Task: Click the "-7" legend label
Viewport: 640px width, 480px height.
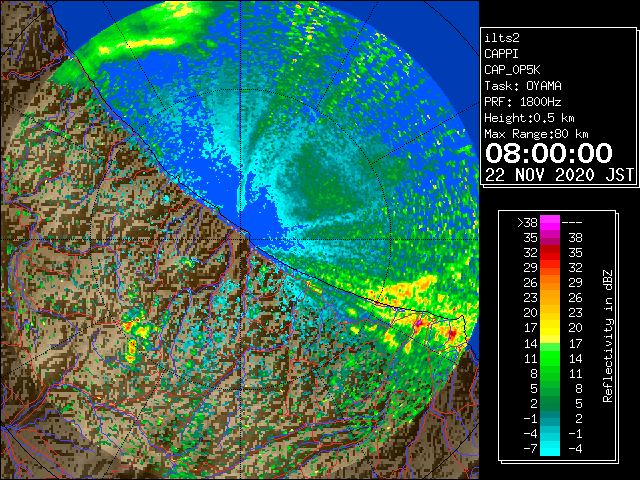Action: pyautogui.click(x=530, y=449)
